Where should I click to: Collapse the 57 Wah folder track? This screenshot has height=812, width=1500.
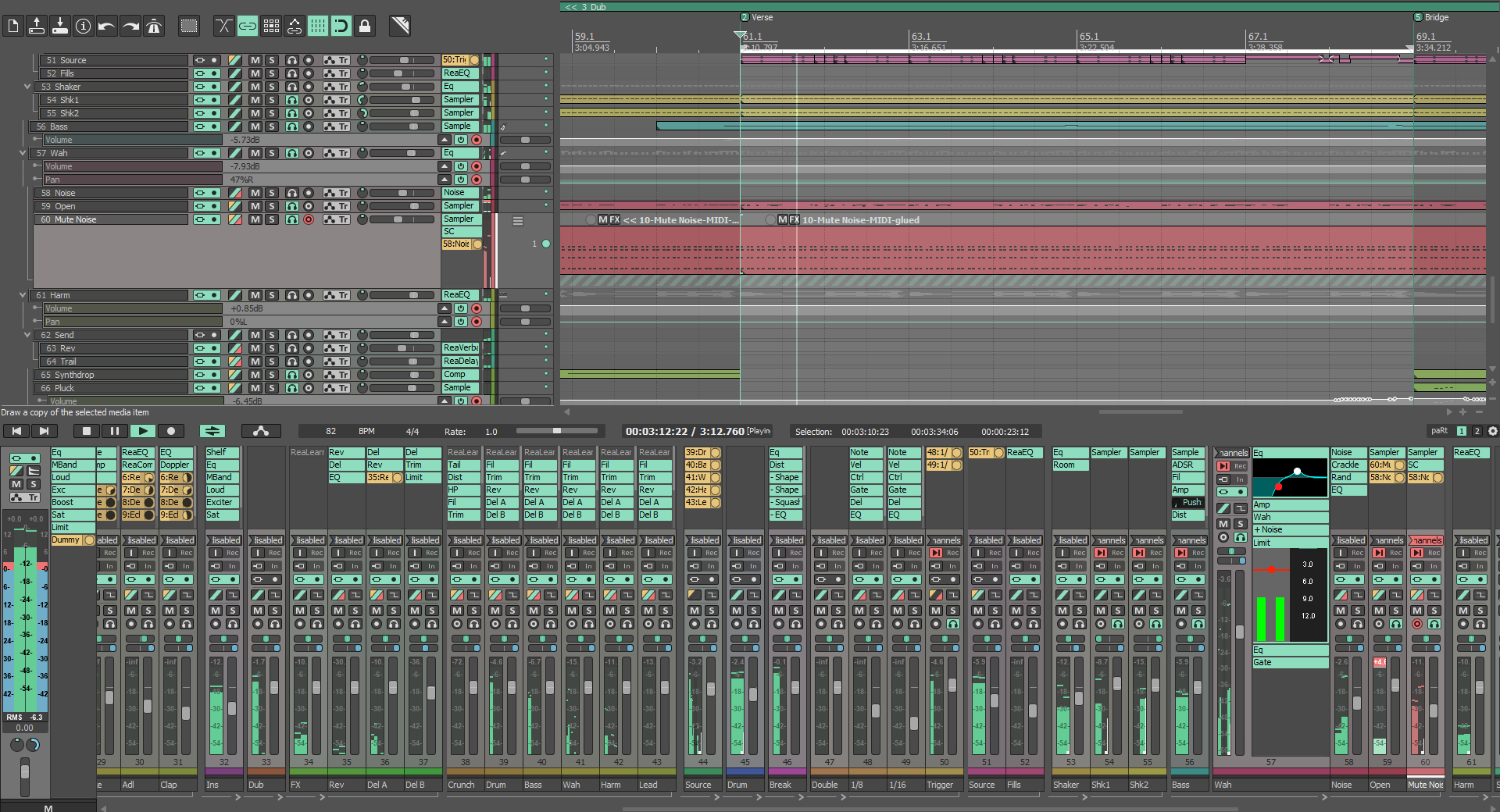click(x=23, y=153)
